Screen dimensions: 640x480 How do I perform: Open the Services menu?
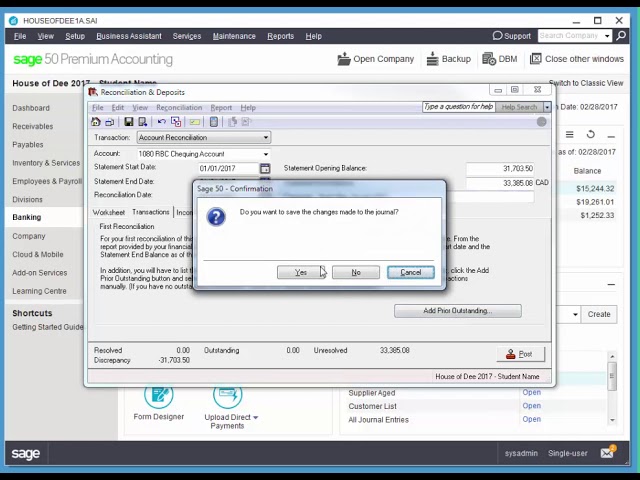[x=187, y=36]
